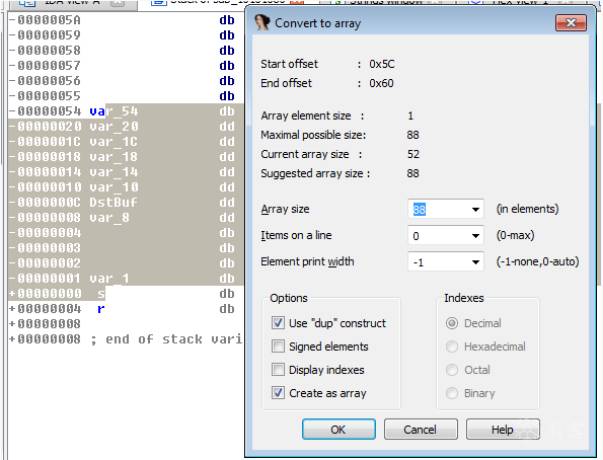This screenshot has height=460, width=603.
Task: Select the var_1 stack variable
Action: click(x=110, y=278)
